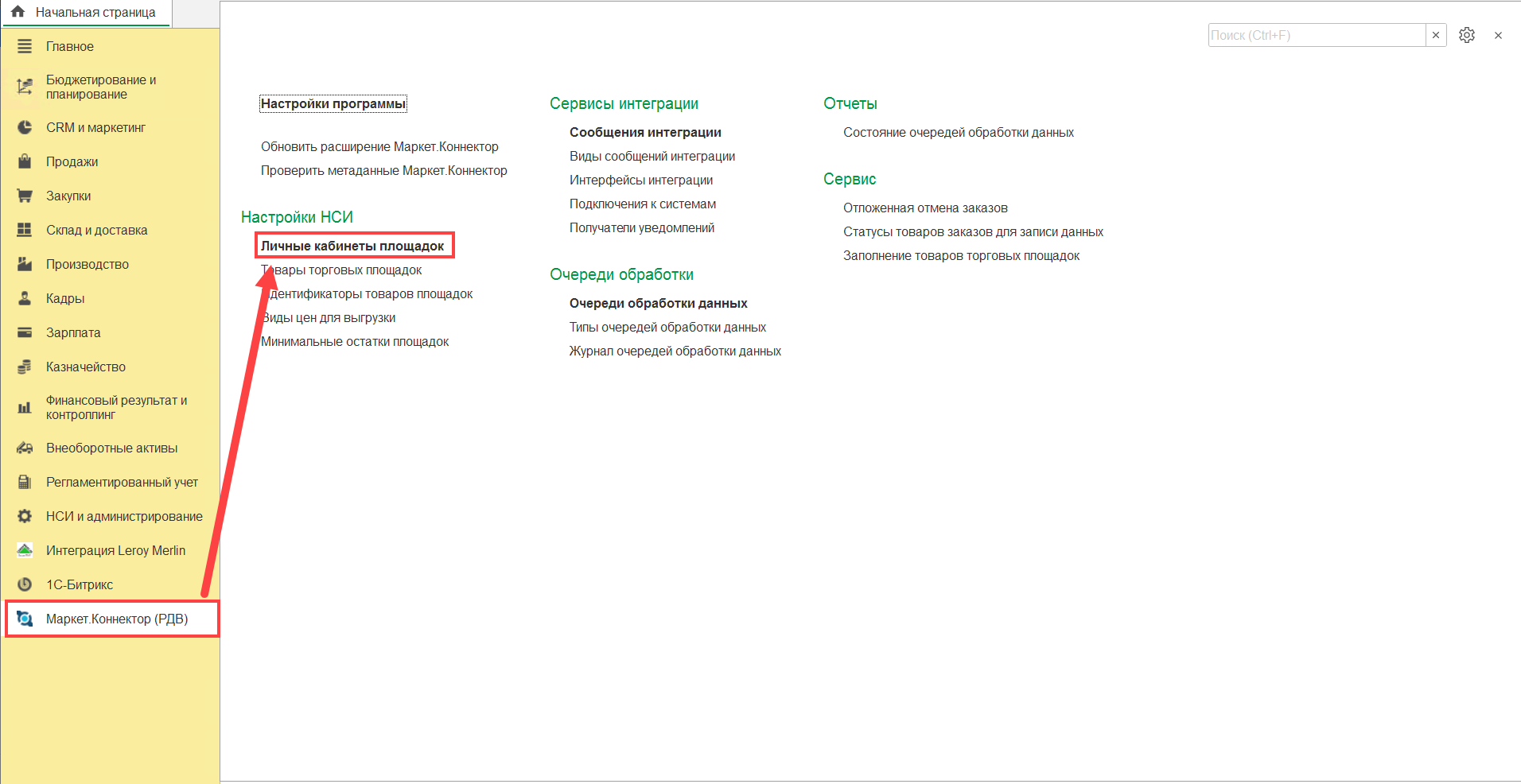Open Подключения к системам
1521x784 pixels.
643,204
